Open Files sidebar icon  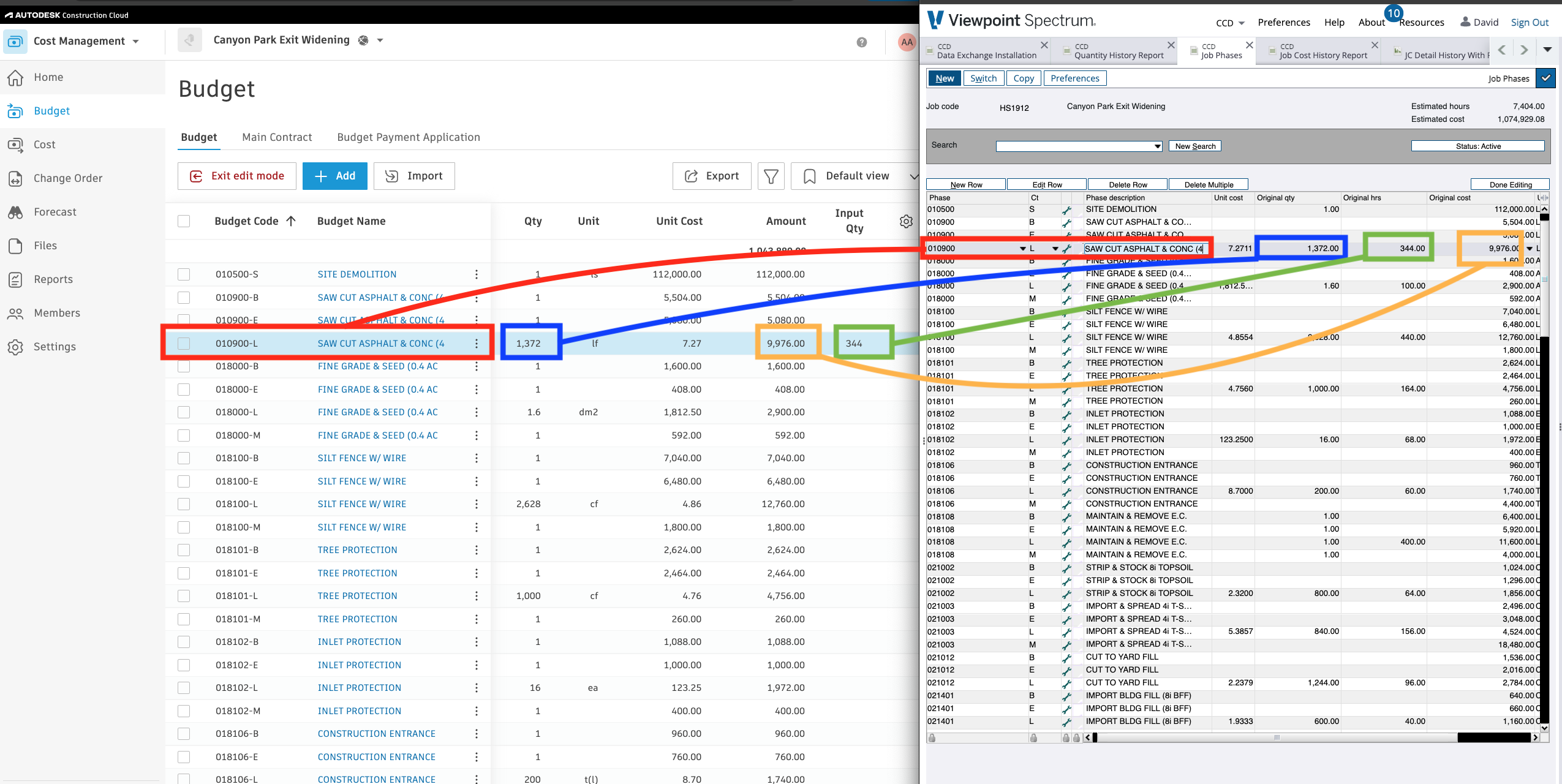[15, 246]
